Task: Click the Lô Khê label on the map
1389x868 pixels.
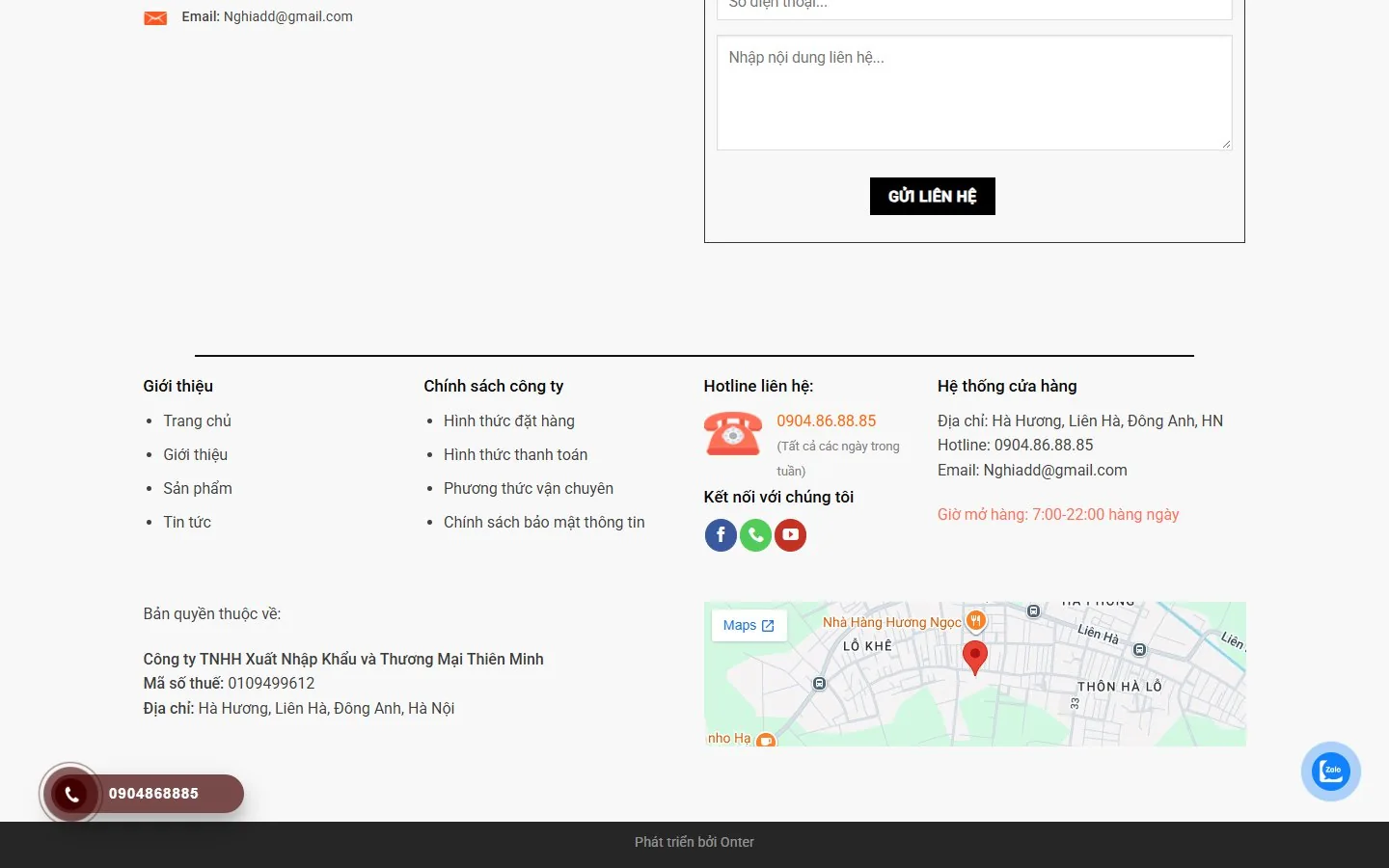Action: 867,646
